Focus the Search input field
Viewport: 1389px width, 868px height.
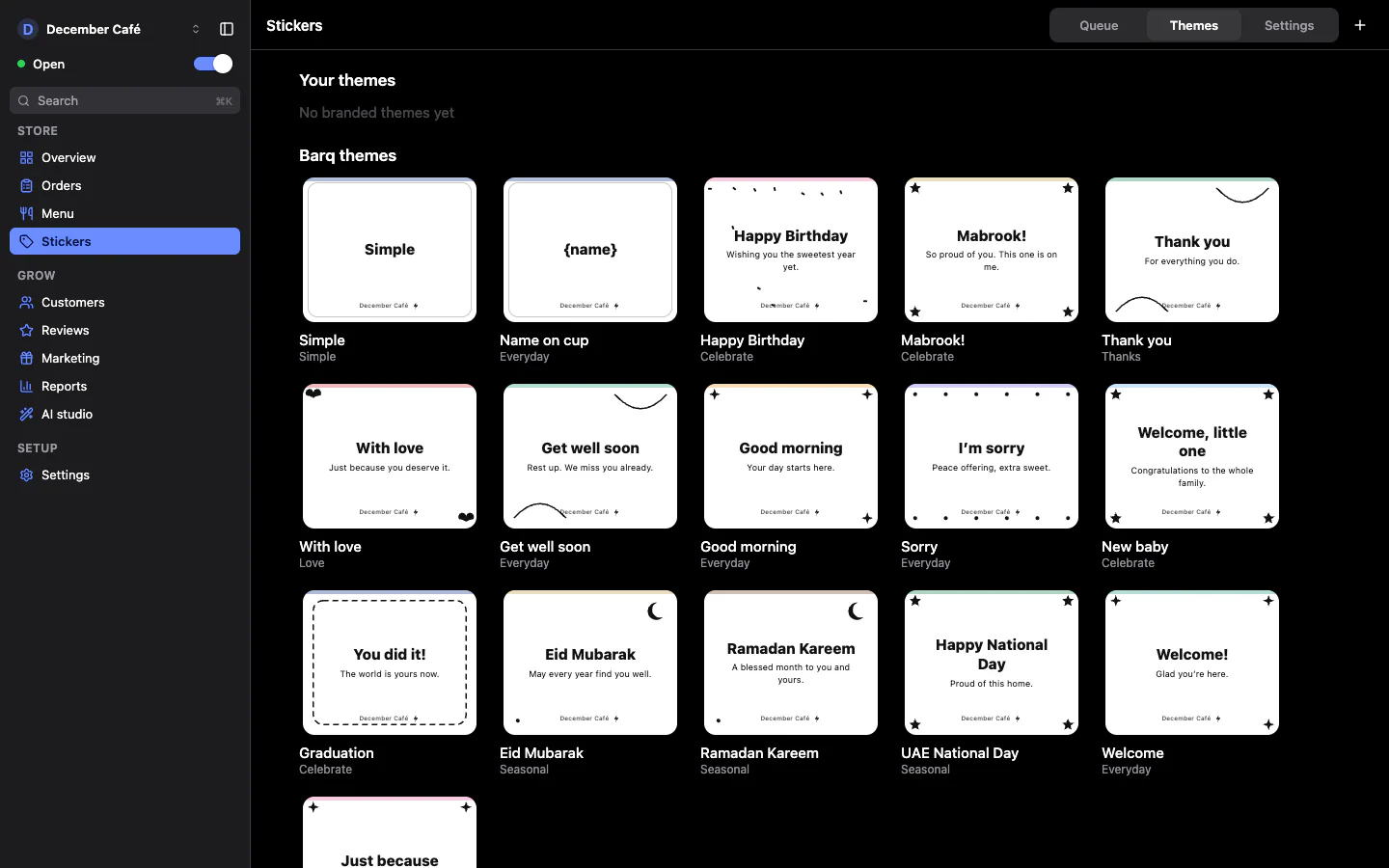[x=125, y=100]
